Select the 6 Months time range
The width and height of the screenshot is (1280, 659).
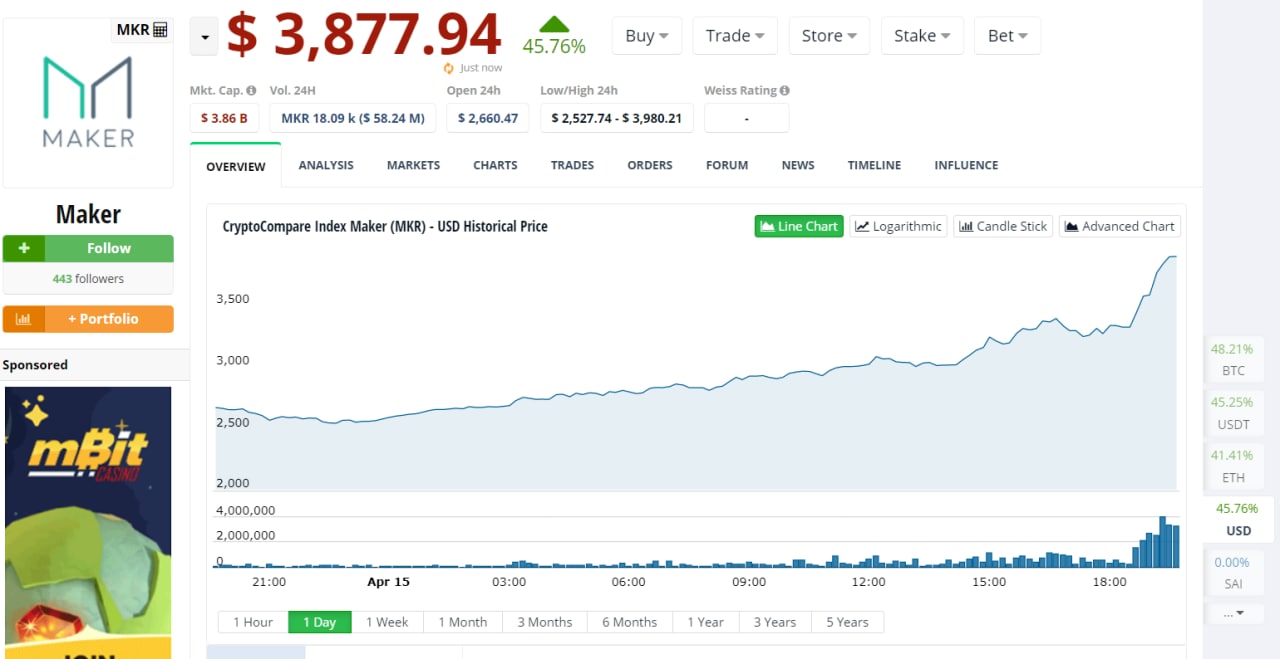point(630,622)
